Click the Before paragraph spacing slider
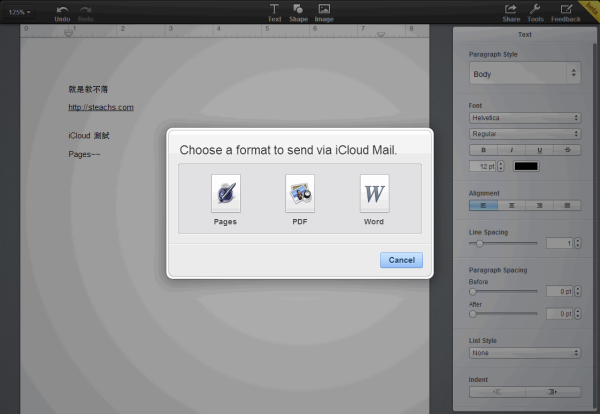 coord(503,292)
